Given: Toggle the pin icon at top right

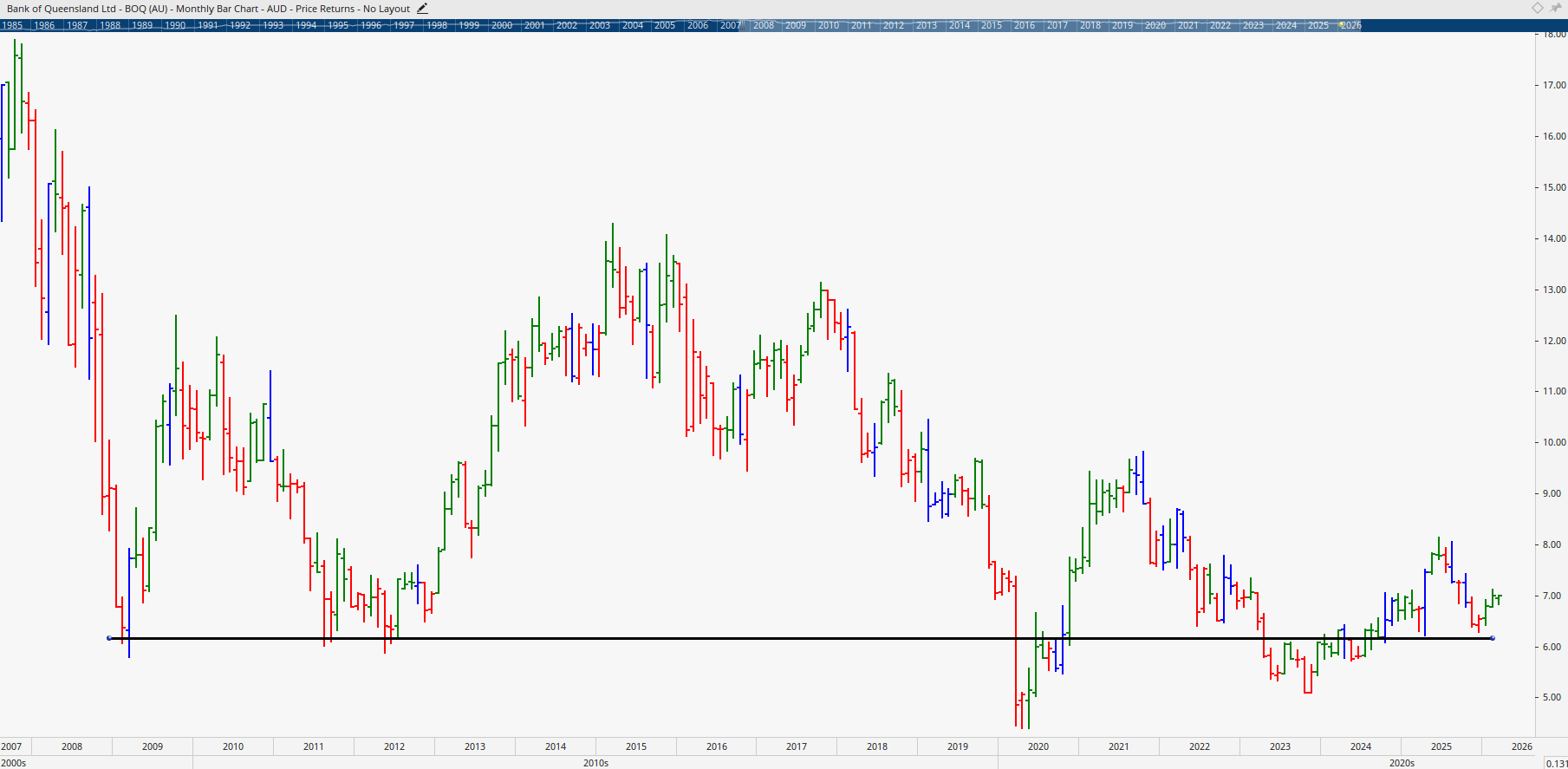Looking at the screenshot, I should 1555,8.
